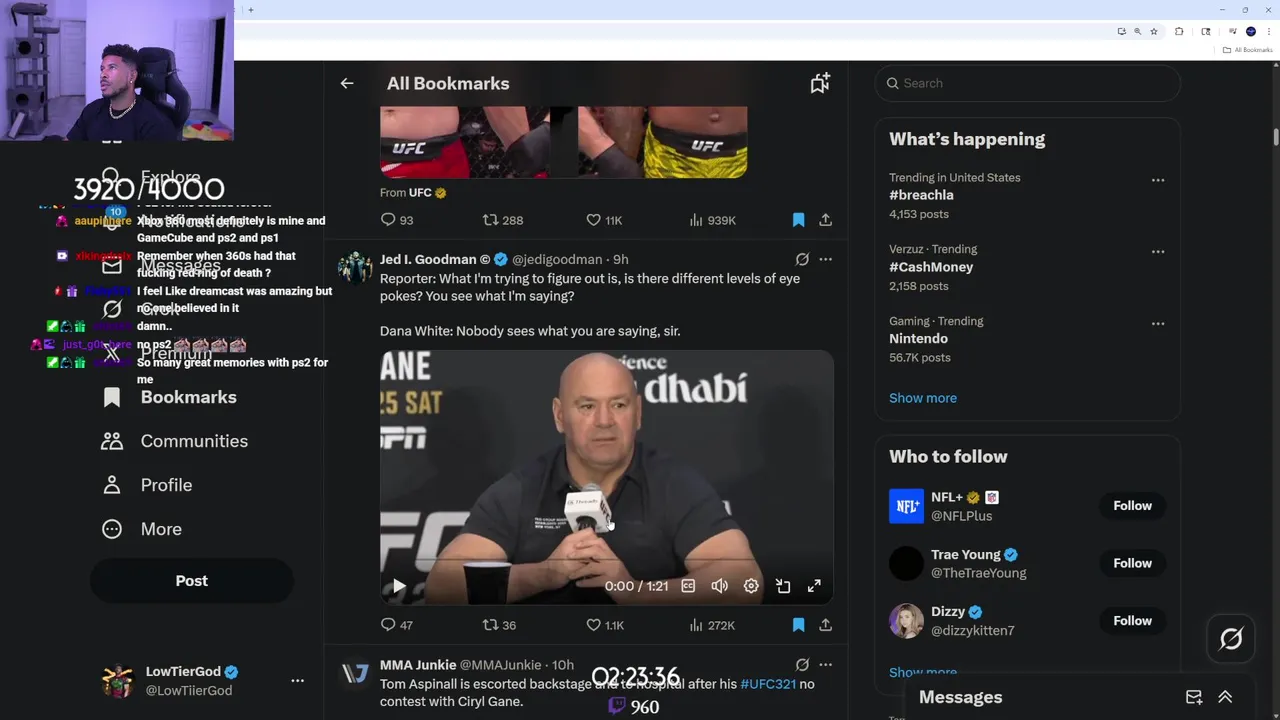Open more options for #CashMoney trend
The image size is (1280, 720).
1157,252
